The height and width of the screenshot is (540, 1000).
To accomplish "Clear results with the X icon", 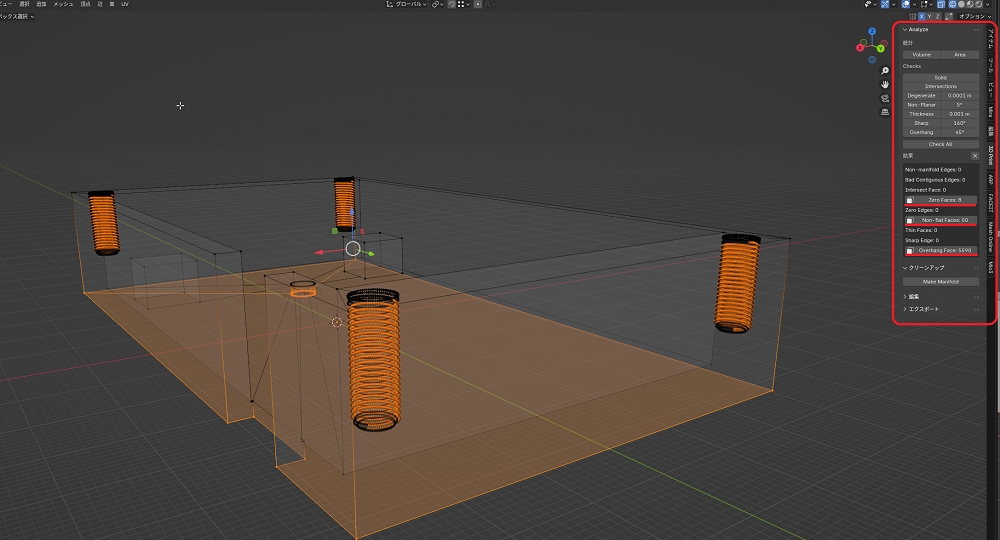I will [975, 156].
